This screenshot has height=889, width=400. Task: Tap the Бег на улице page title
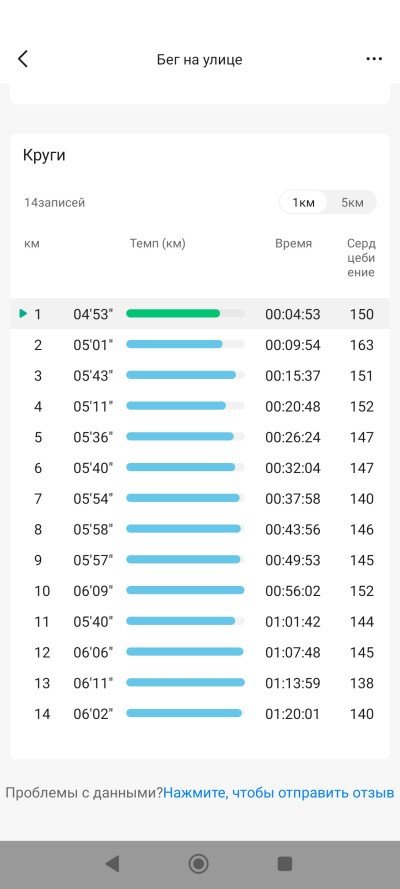point(199,60)
